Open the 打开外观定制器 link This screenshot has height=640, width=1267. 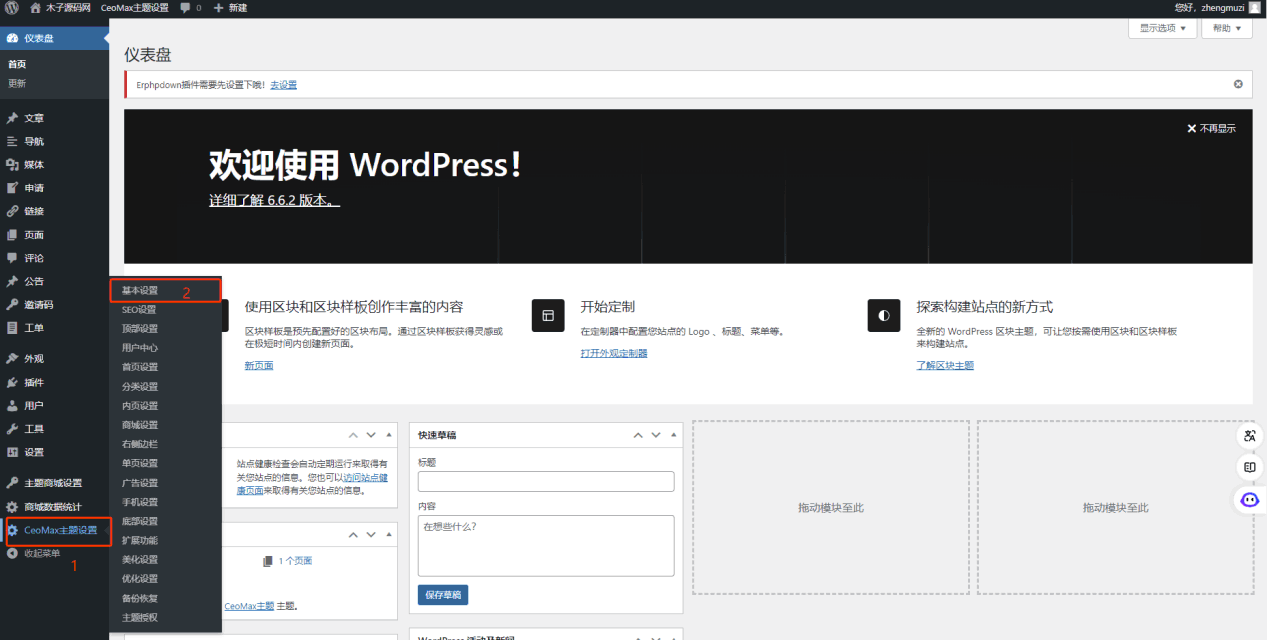point(614,353)
